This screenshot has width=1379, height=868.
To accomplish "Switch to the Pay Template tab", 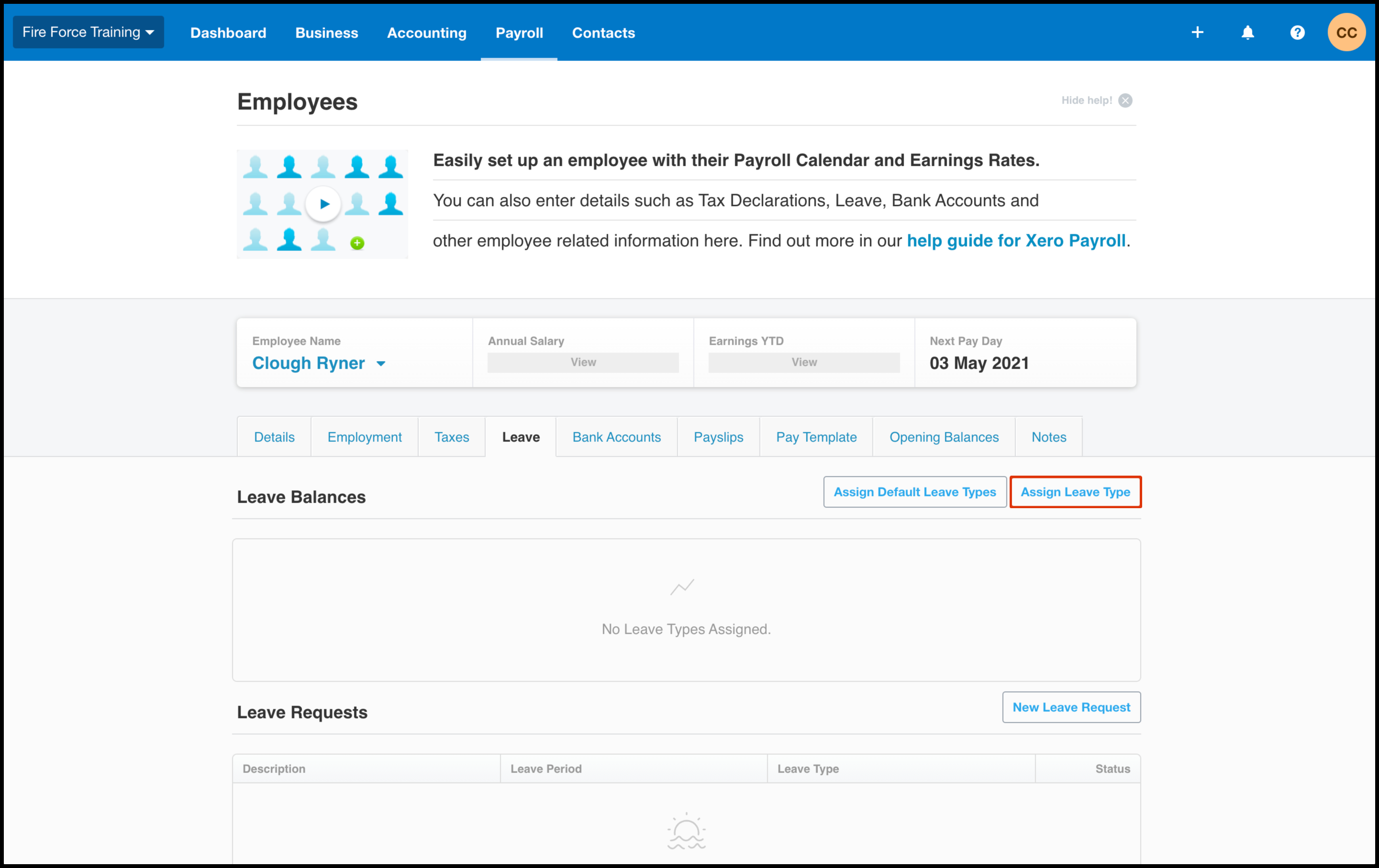I will (816, 437).
